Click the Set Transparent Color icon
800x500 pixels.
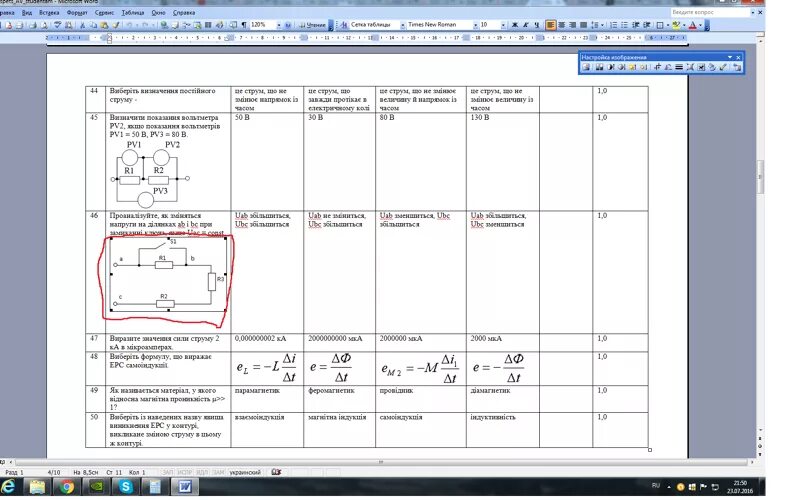(723, 67)
